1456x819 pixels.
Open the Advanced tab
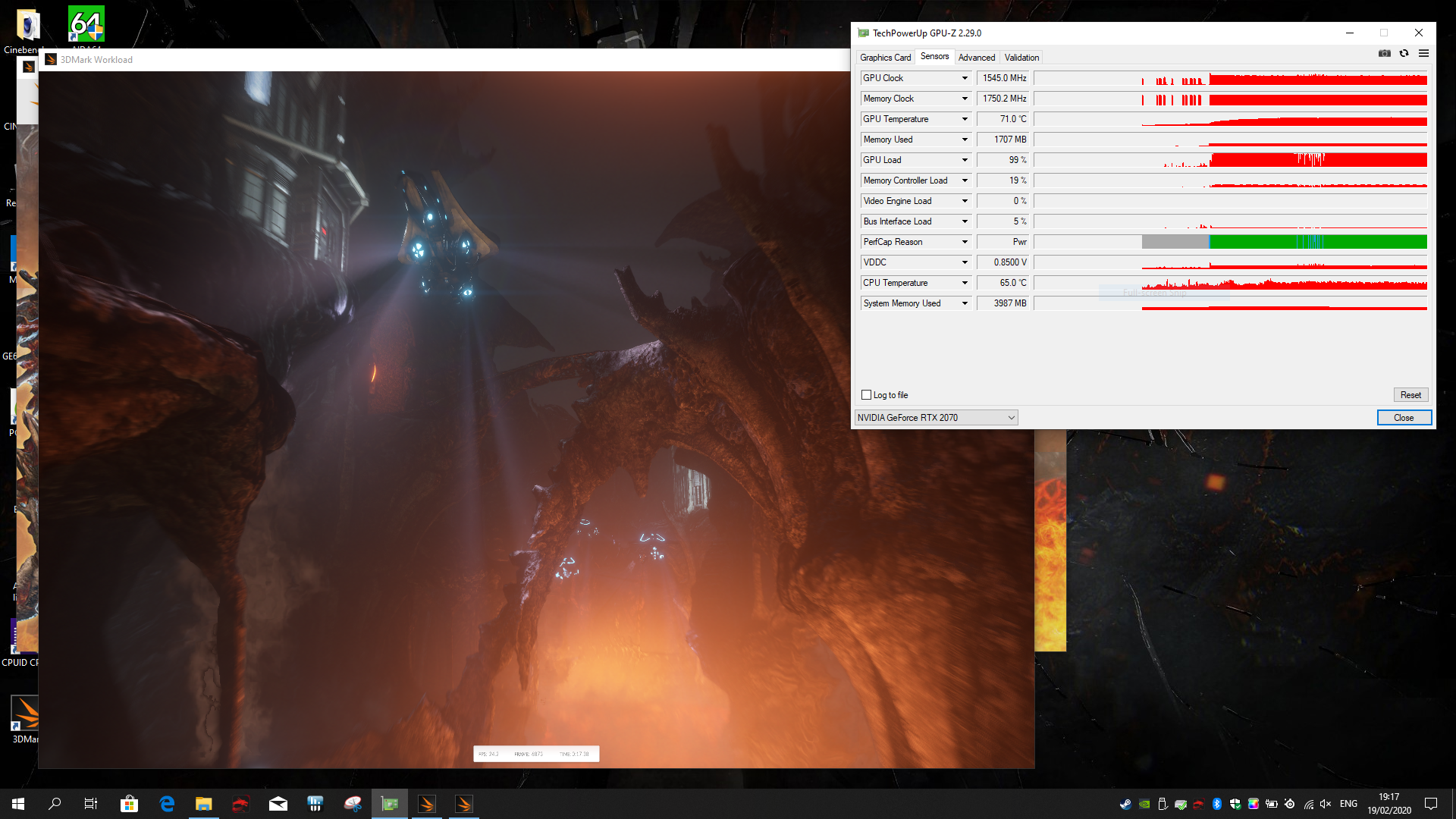point(976,58)
